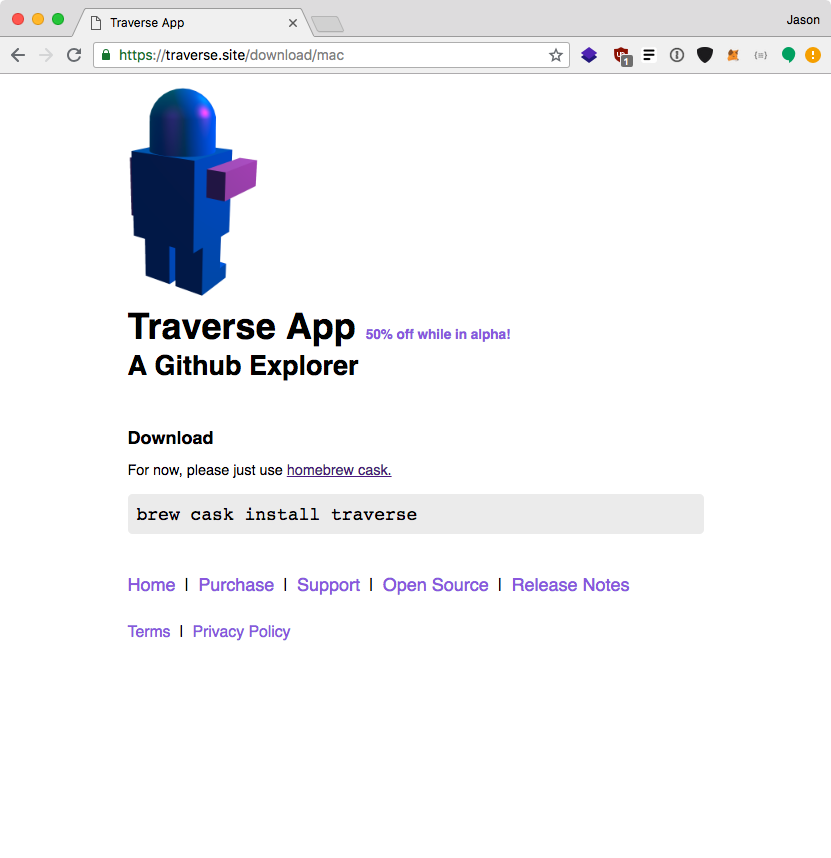View the Privacy Policy

click(x=241, y=631)
